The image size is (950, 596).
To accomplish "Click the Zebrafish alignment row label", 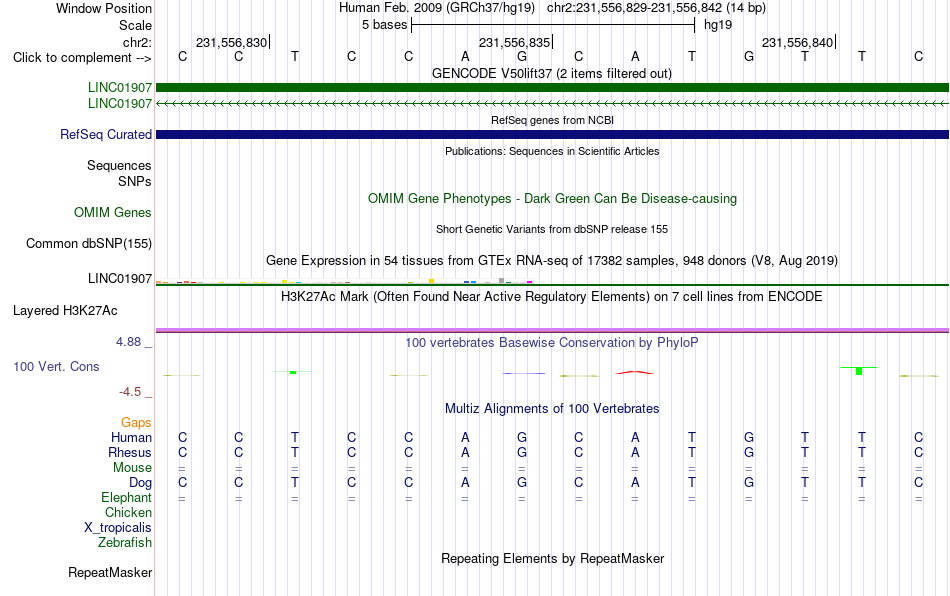I will (125, 542).
